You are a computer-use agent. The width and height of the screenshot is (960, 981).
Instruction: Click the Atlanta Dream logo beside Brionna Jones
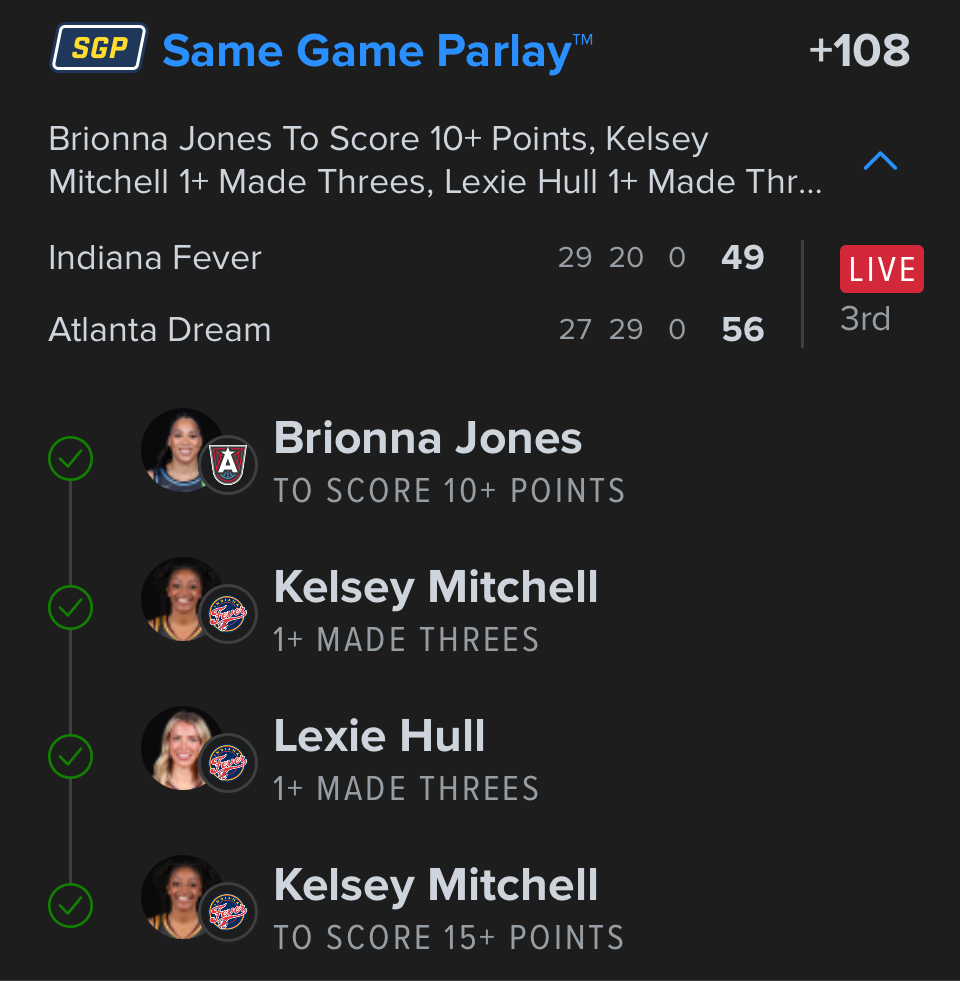[x=229, y=465]
